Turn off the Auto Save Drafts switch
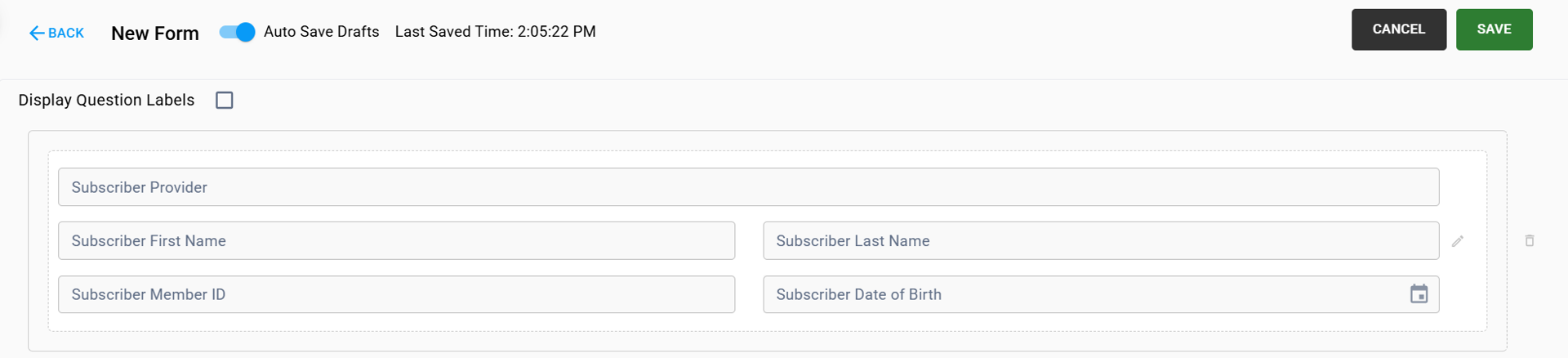The width and height of the screenshot is (1568, 358). tap(238, 32)
